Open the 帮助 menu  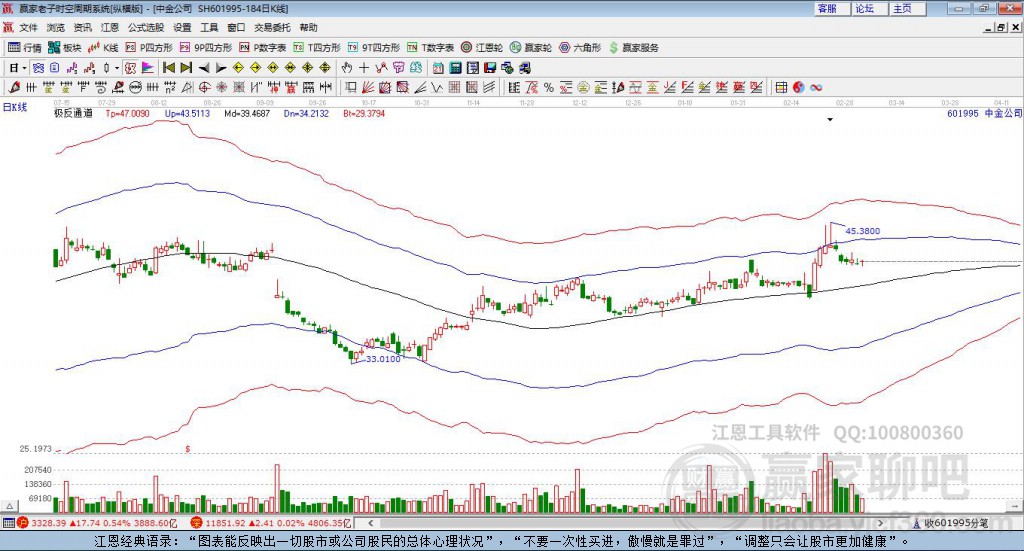point(308,27)
